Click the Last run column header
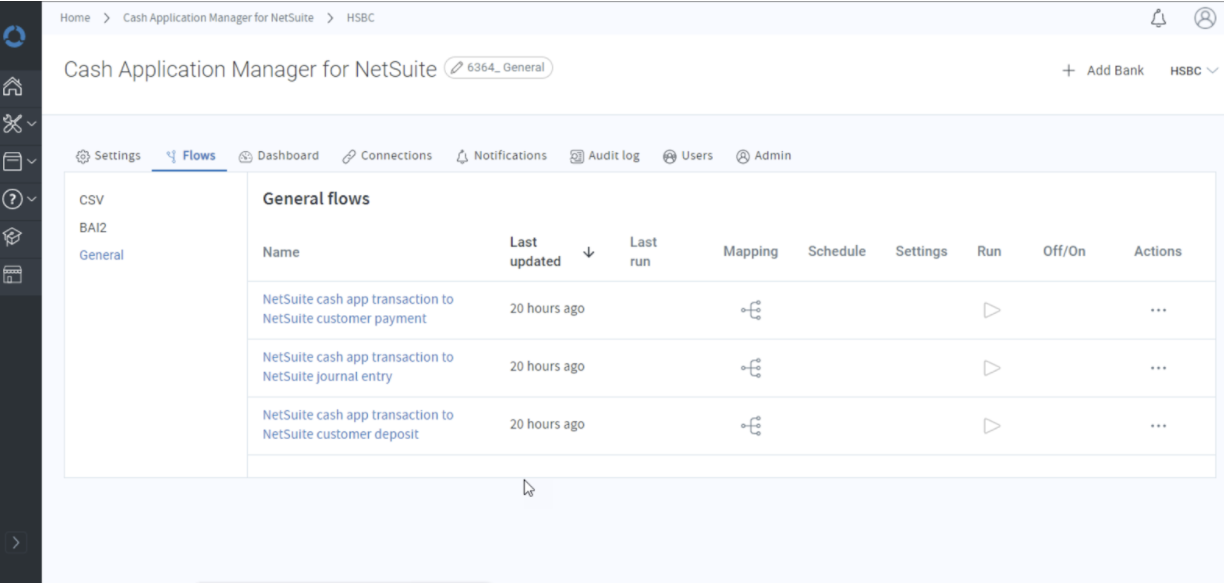The image size is (1224, 588). (643, 251)
